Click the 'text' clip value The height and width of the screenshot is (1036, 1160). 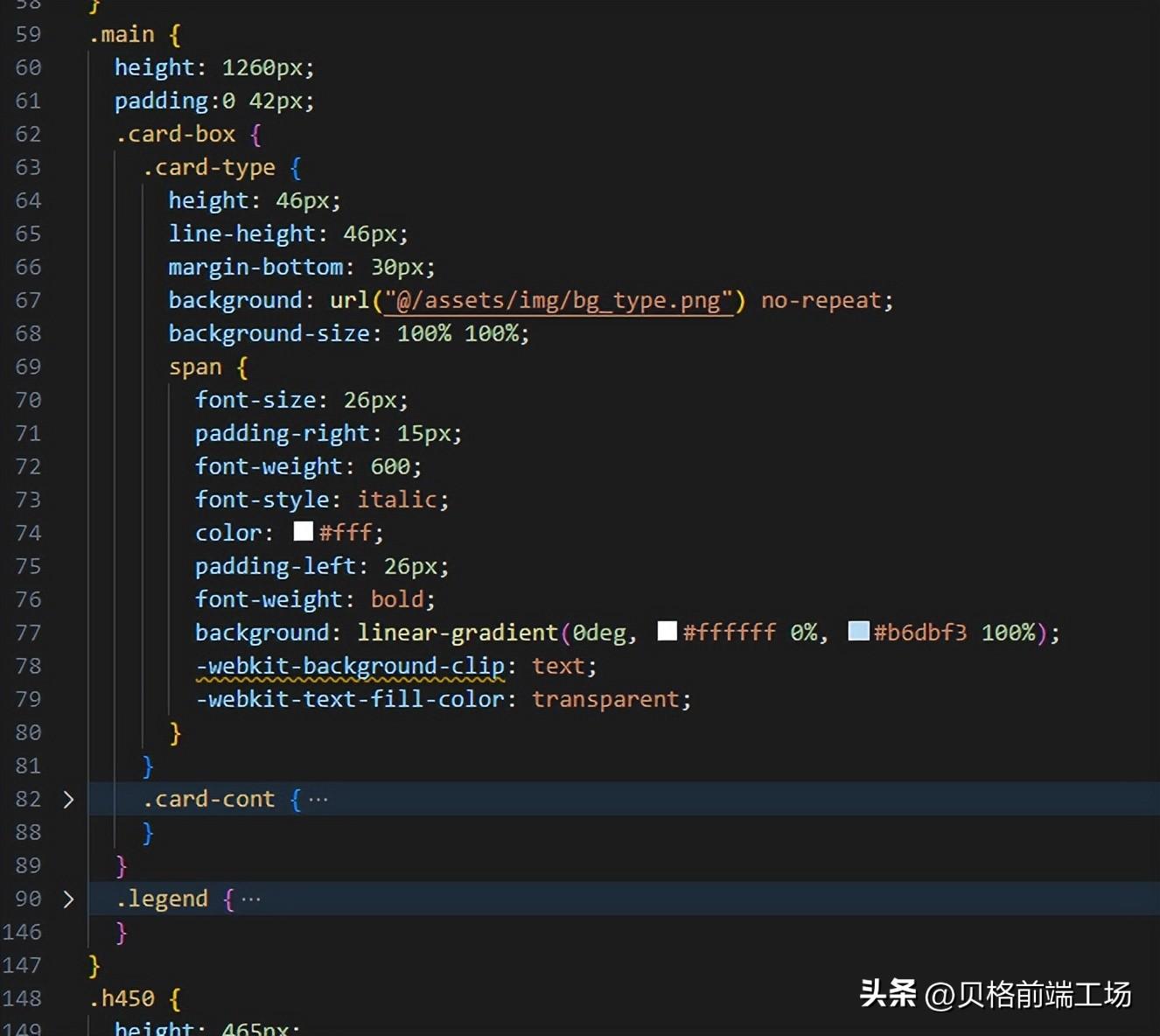pos(558,666)
